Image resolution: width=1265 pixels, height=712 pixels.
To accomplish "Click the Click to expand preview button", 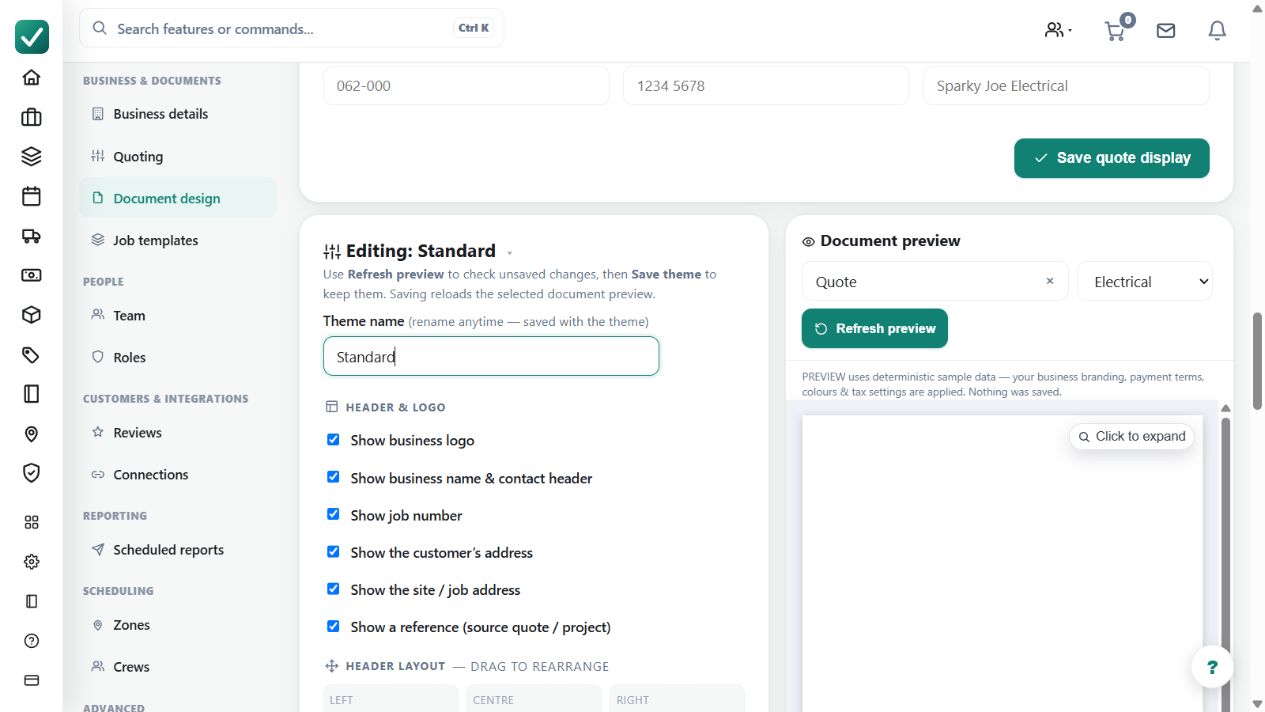I will pos(1132,436).
